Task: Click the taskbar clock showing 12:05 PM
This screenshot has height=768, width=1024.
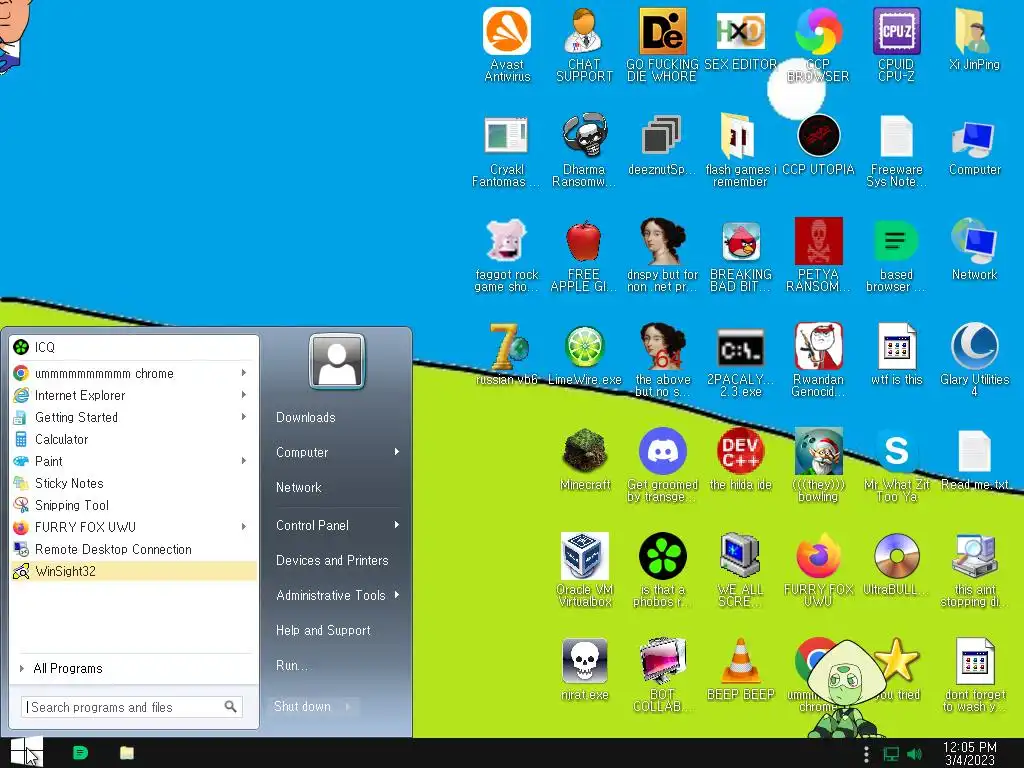Action: tap(970, 753)
